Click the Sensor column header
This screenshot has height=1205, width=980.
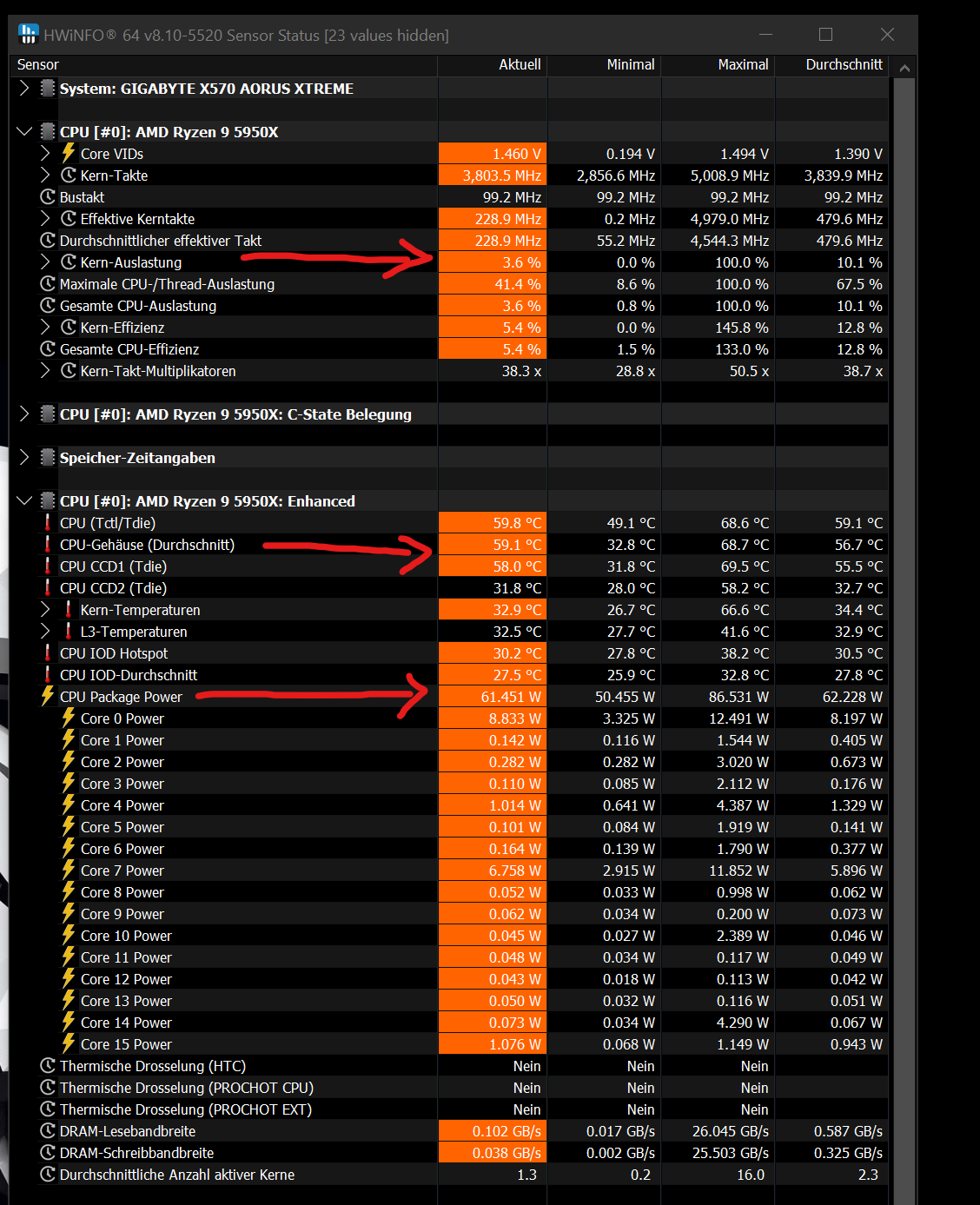point(226,65)
